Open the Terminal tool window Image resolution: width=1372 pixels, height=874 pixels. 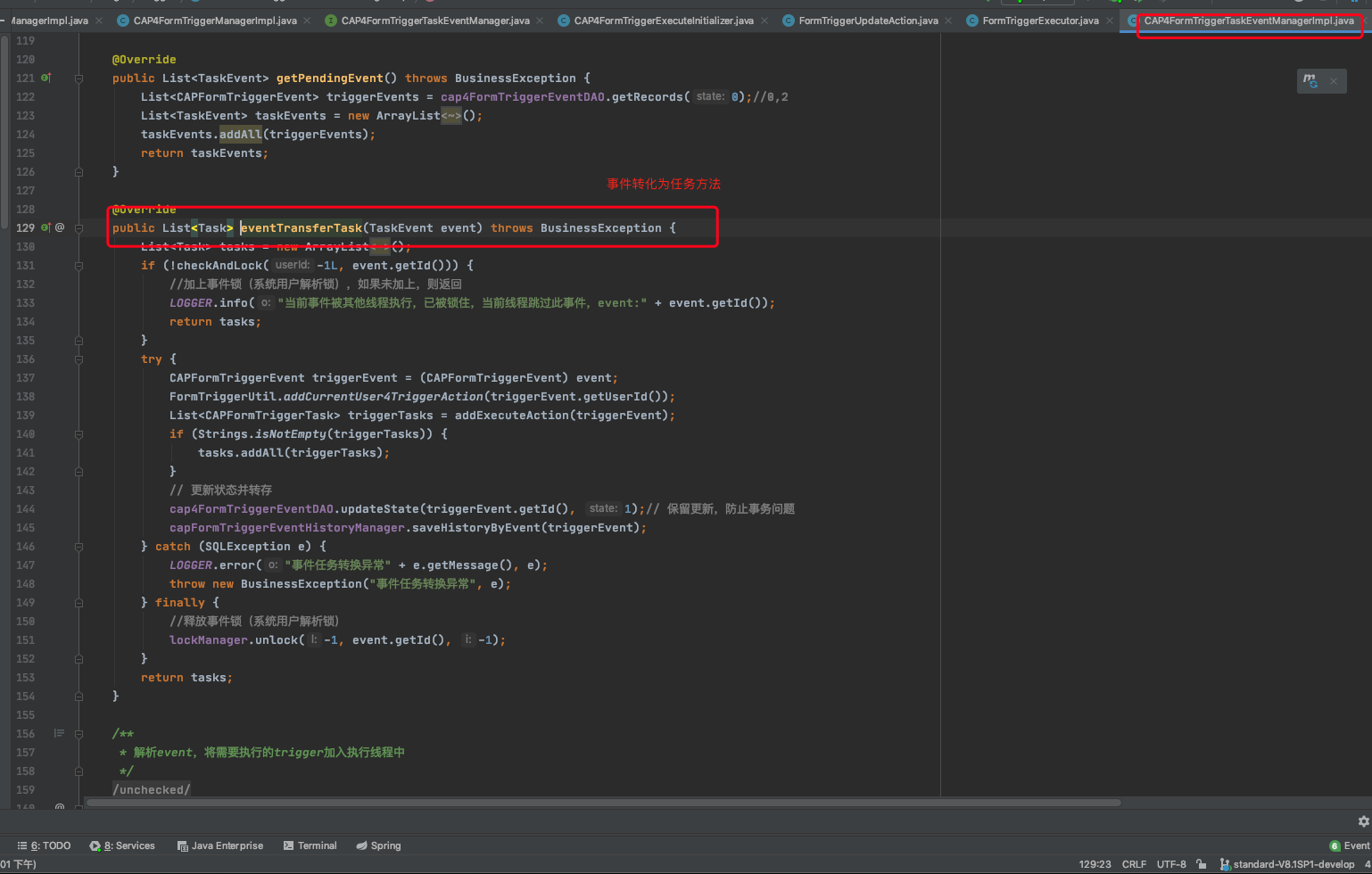(x=317, y=845)
